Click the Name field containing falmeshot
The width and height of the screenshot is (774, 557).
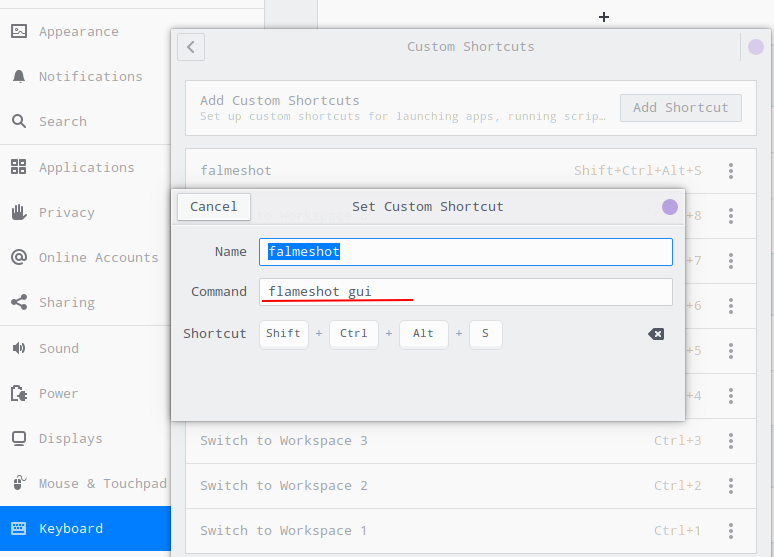pos(465,252)
